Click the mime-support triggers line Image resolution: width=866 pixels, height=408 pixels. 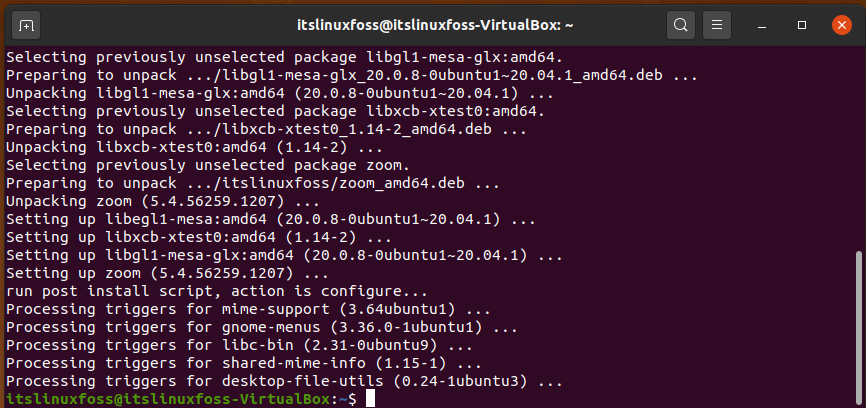[x=249, y=309]
